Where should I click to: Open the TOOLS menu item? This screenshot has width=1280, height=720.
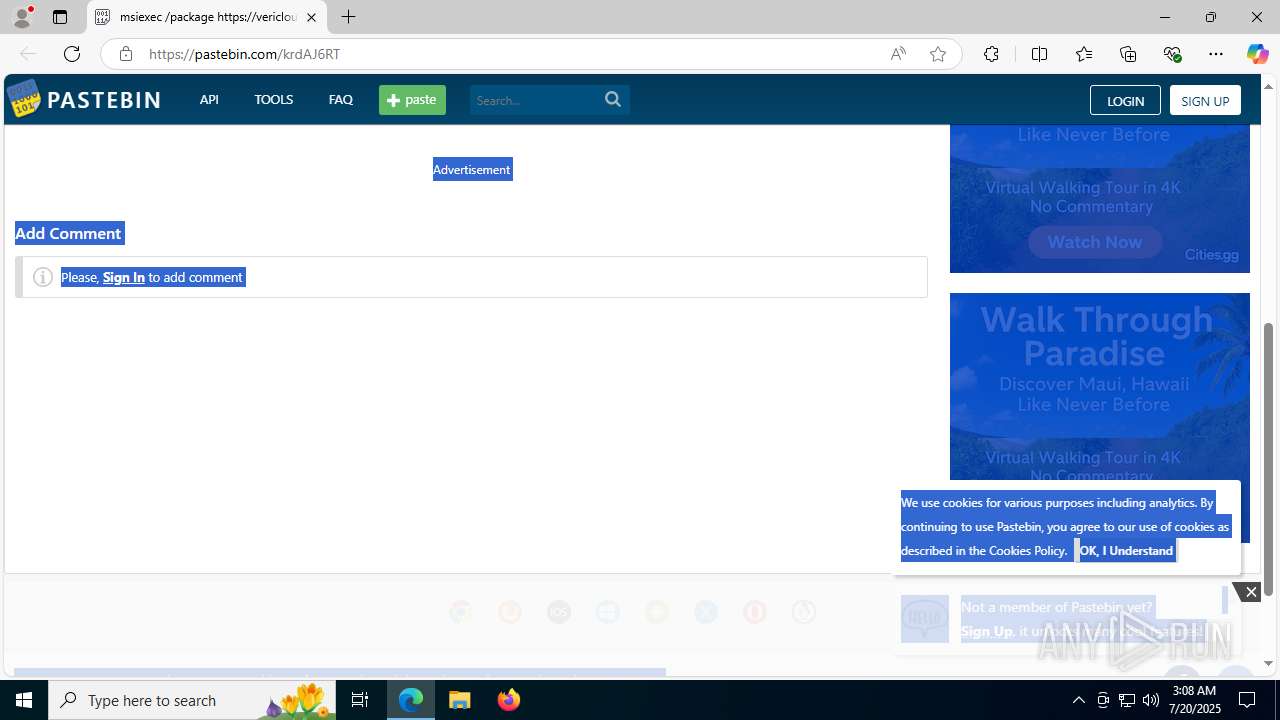pyautogui.click(x=273, y=99)
